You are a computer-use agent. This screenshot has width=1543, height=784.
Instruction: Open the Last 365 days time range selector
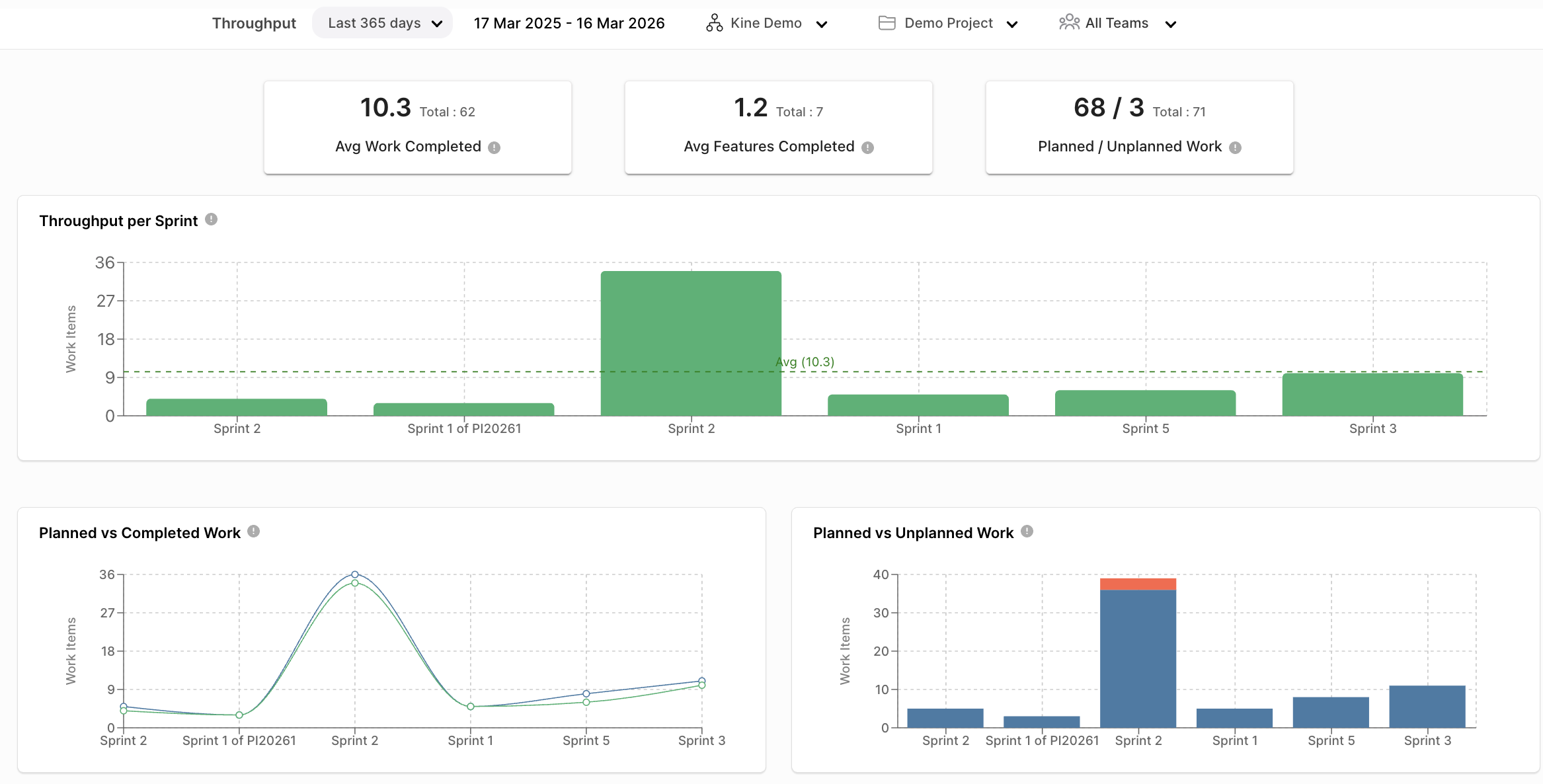[x=382, y=22]
